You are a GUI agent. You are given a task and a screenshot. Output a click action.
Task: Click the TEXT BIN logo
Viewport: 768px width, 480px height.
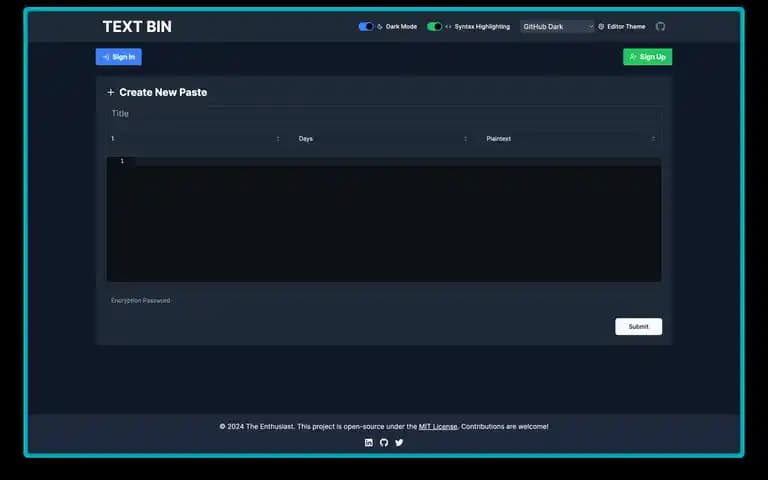[137, 26]
